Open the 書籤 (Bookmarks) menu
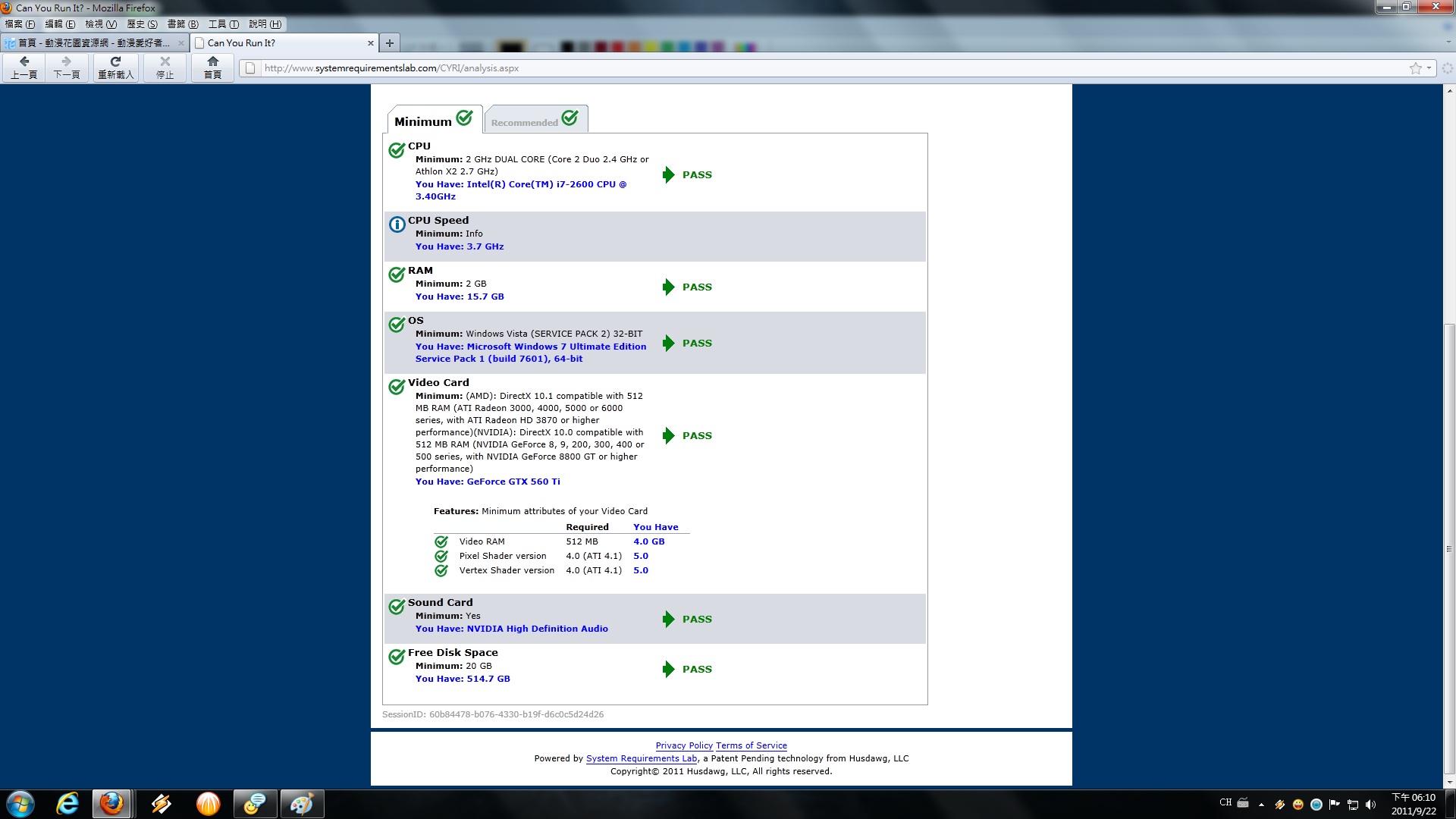1456x819 pixels. 183,24
